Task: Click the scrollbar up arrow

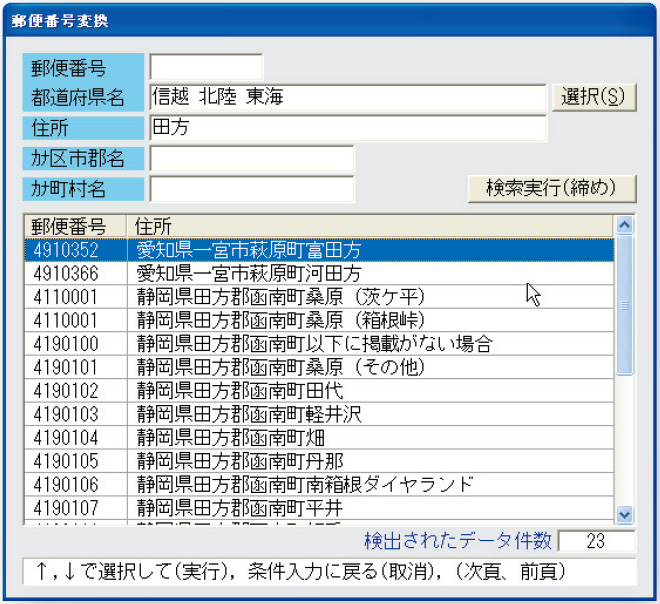Action: coord(626,226)
